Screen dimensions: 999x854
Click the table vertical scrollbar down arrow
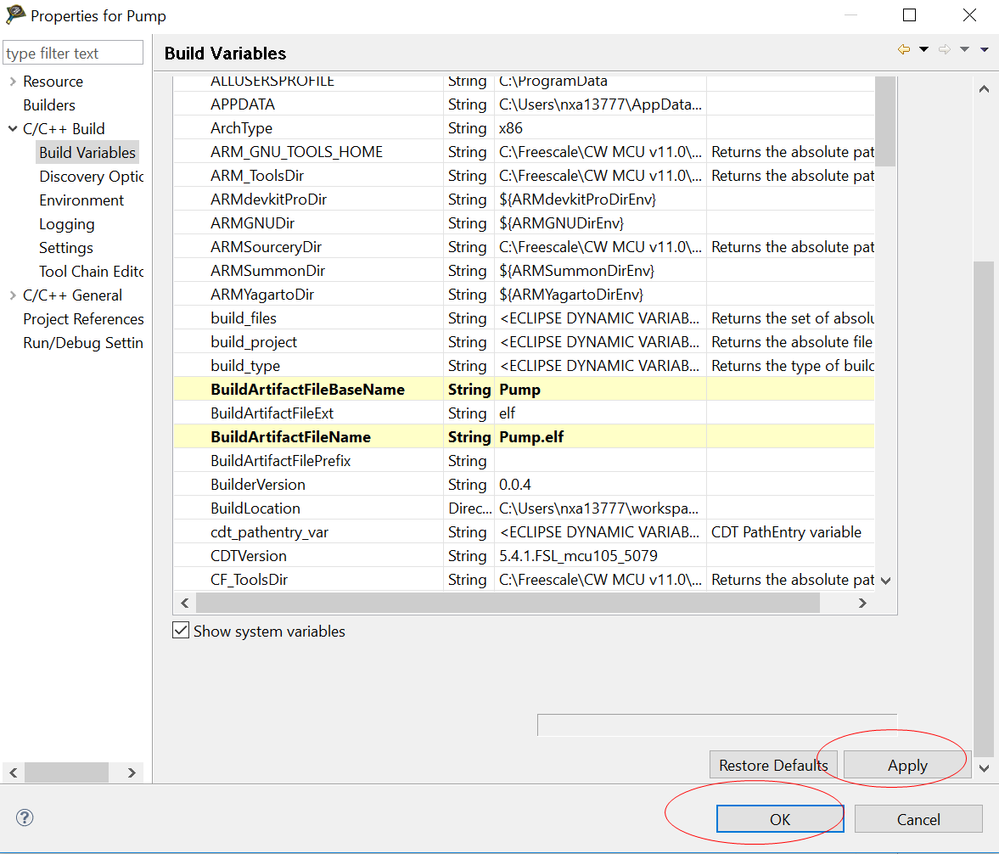click(886, 581)
